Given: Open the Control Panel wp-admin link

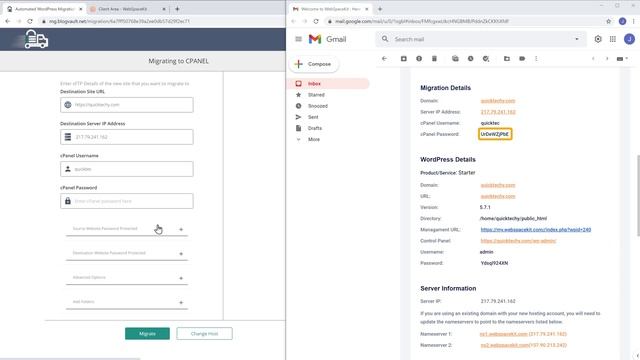Looking at the screenshot, I should pyautogui.click(x=518, y=241).
